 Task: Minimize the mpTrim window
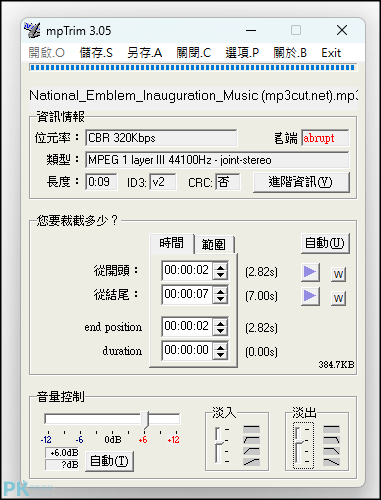(x=251, y=30)
